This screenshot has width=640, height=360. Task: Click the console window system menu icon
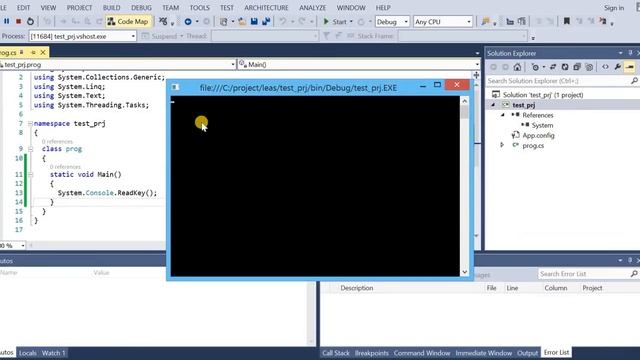coord(175,87)
